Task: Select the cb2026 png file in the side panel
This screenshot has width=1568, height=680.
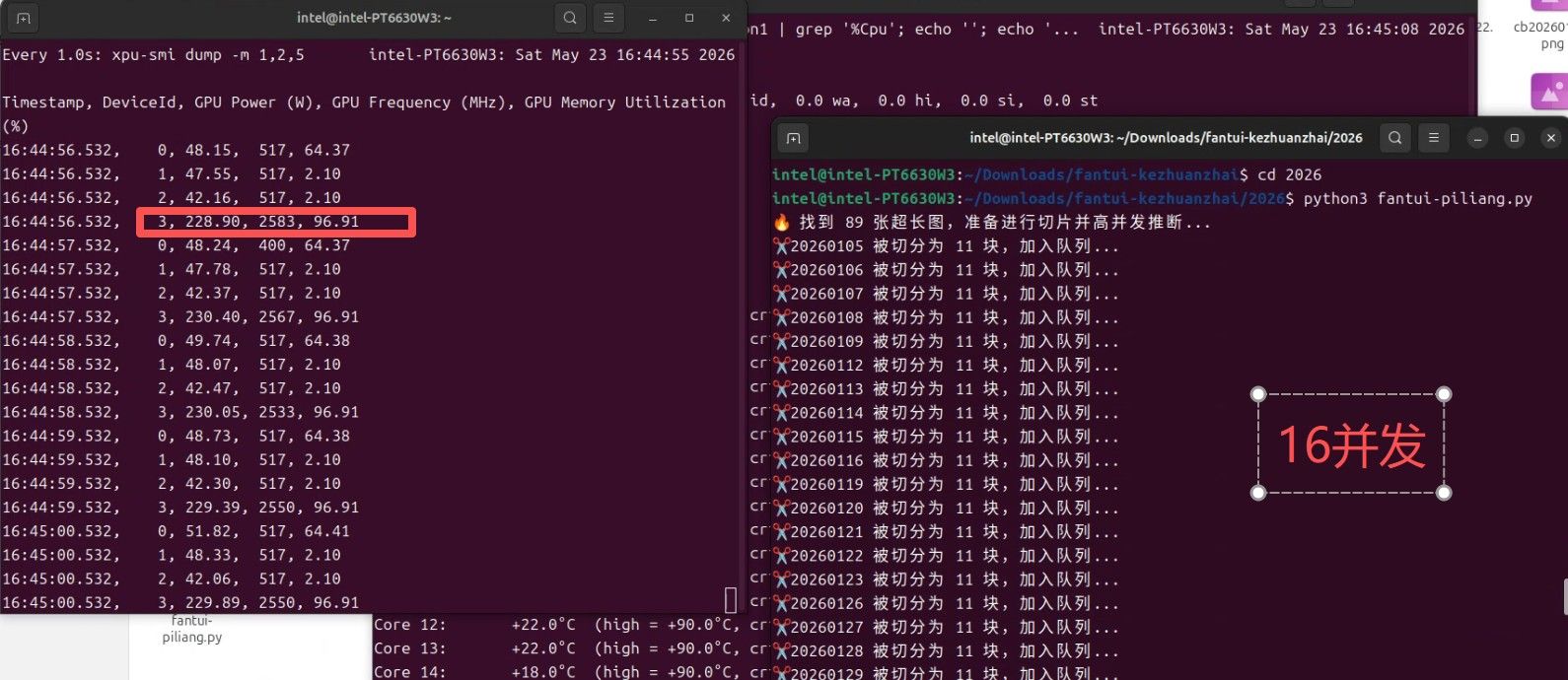Action: [x=1539, y=34]
